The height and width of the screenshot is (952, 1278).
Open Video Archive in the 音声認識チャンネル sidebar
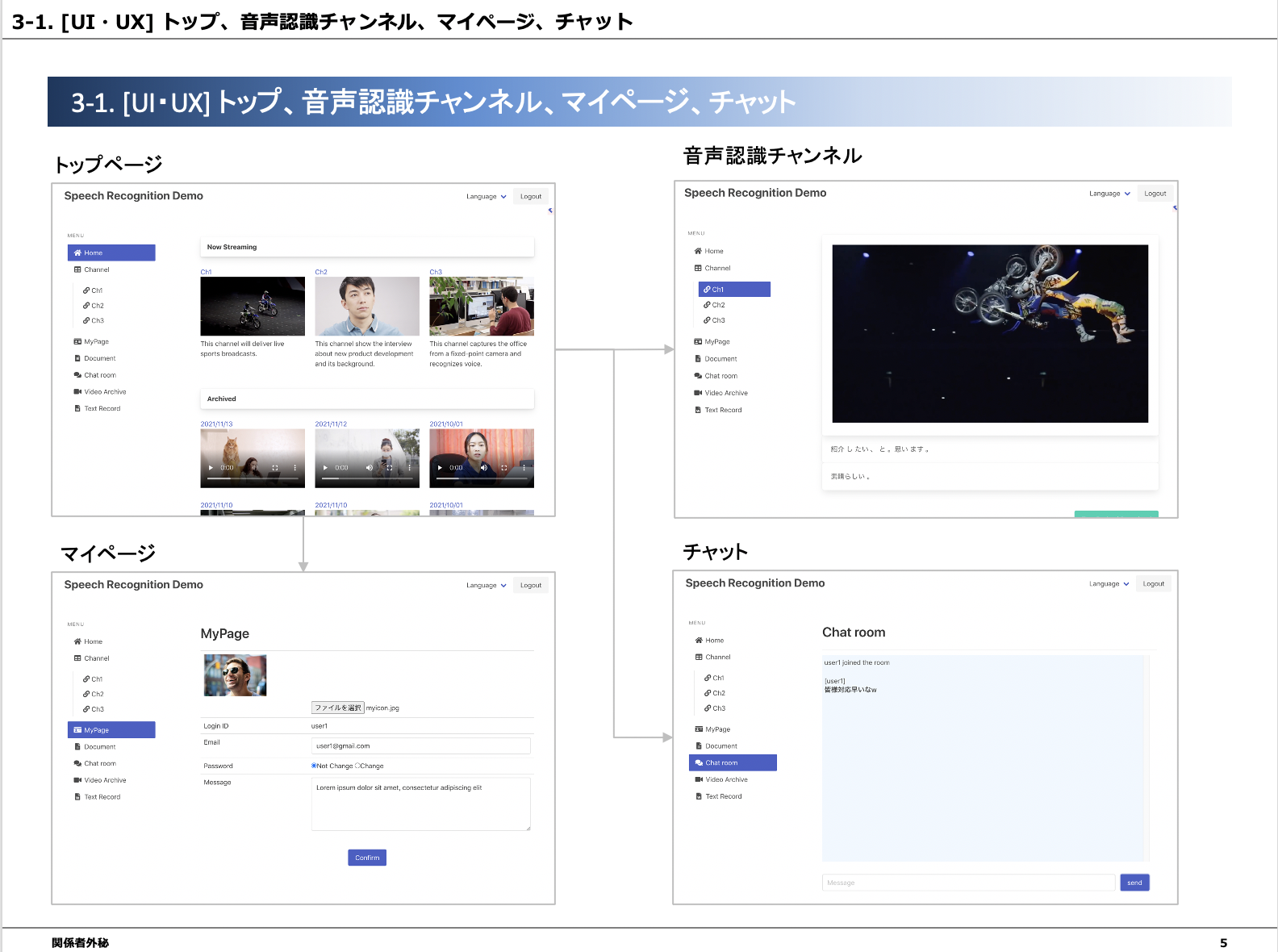(721, 393)
